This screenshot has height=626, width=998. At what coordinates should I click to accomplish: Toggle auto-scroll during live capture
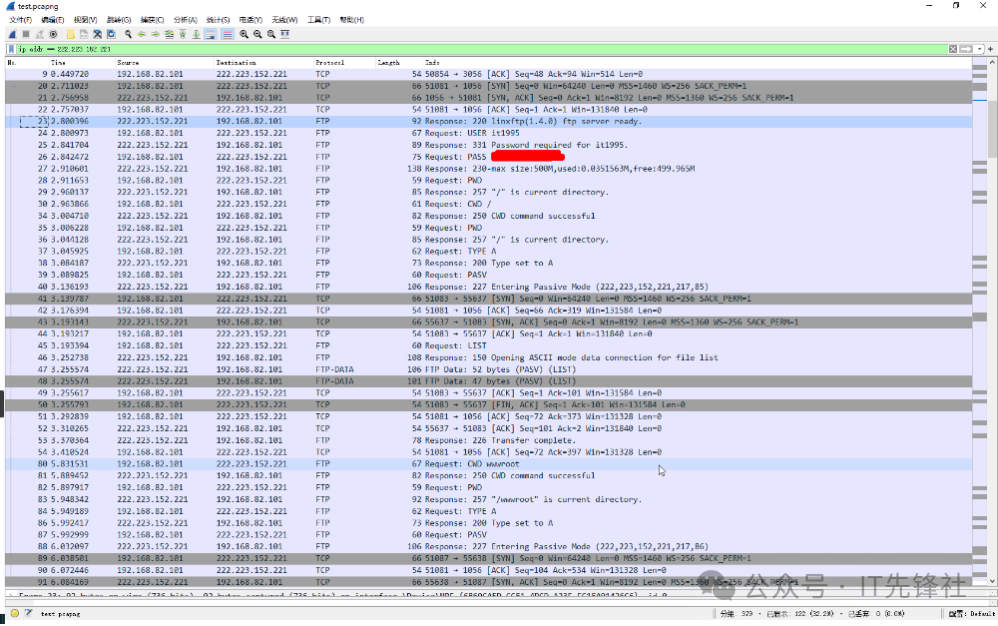211,34
